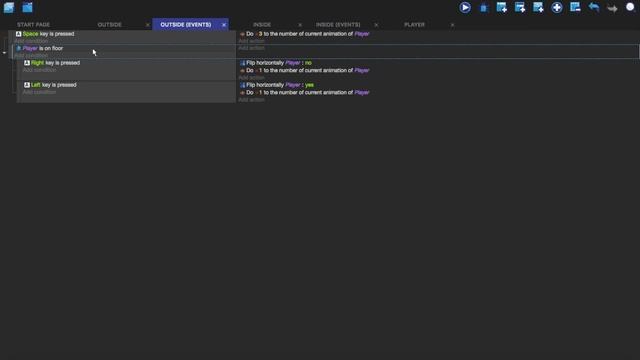Click flip icon of 'Flip horizontally Player: yes'
Image resolution: width=640 pixels, height=360 pixels.
tap(242, 85)
